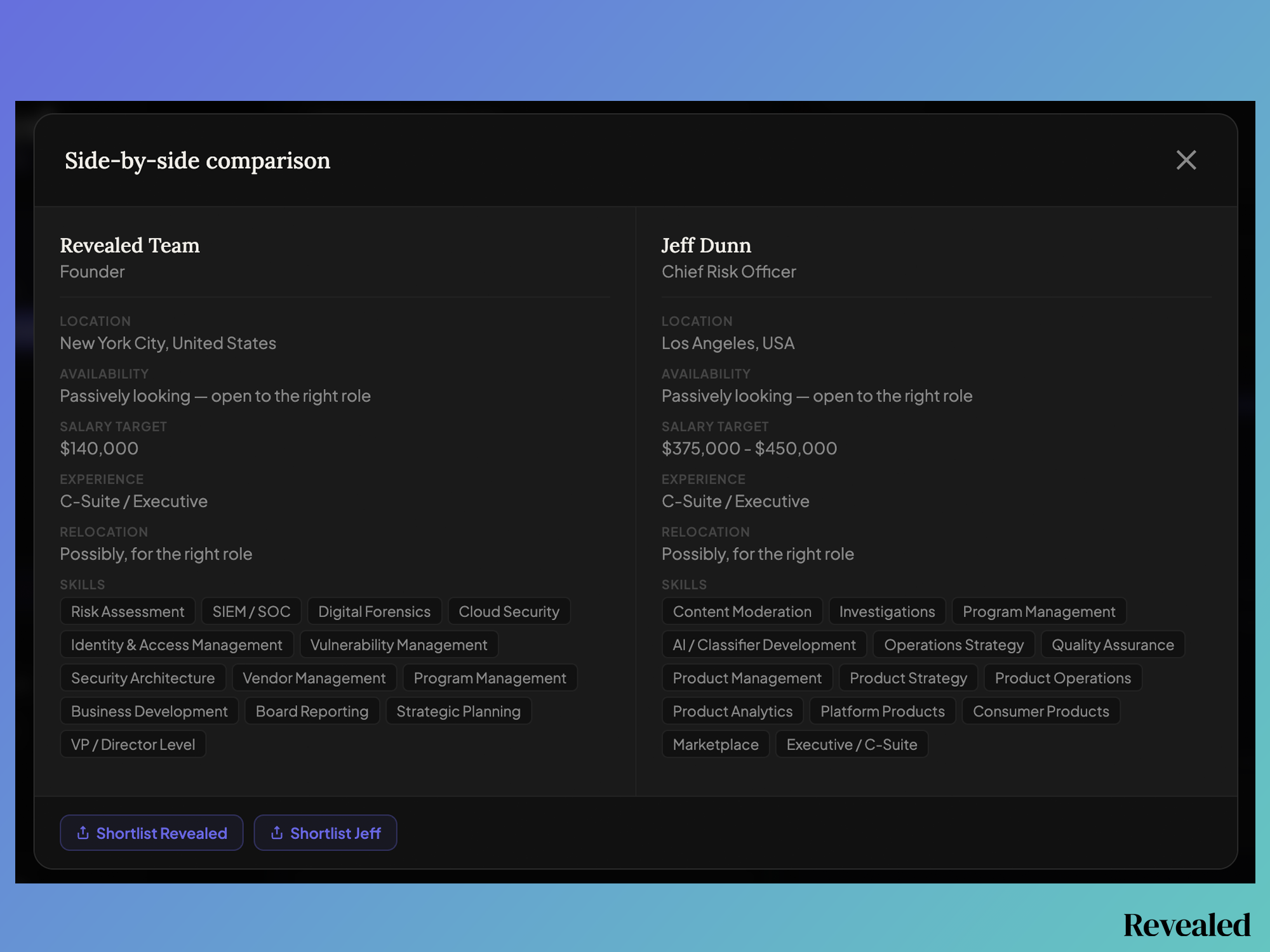Screen dimensions: 1270x952
Task: Click the Product Management tag
Action: point(747,678)
